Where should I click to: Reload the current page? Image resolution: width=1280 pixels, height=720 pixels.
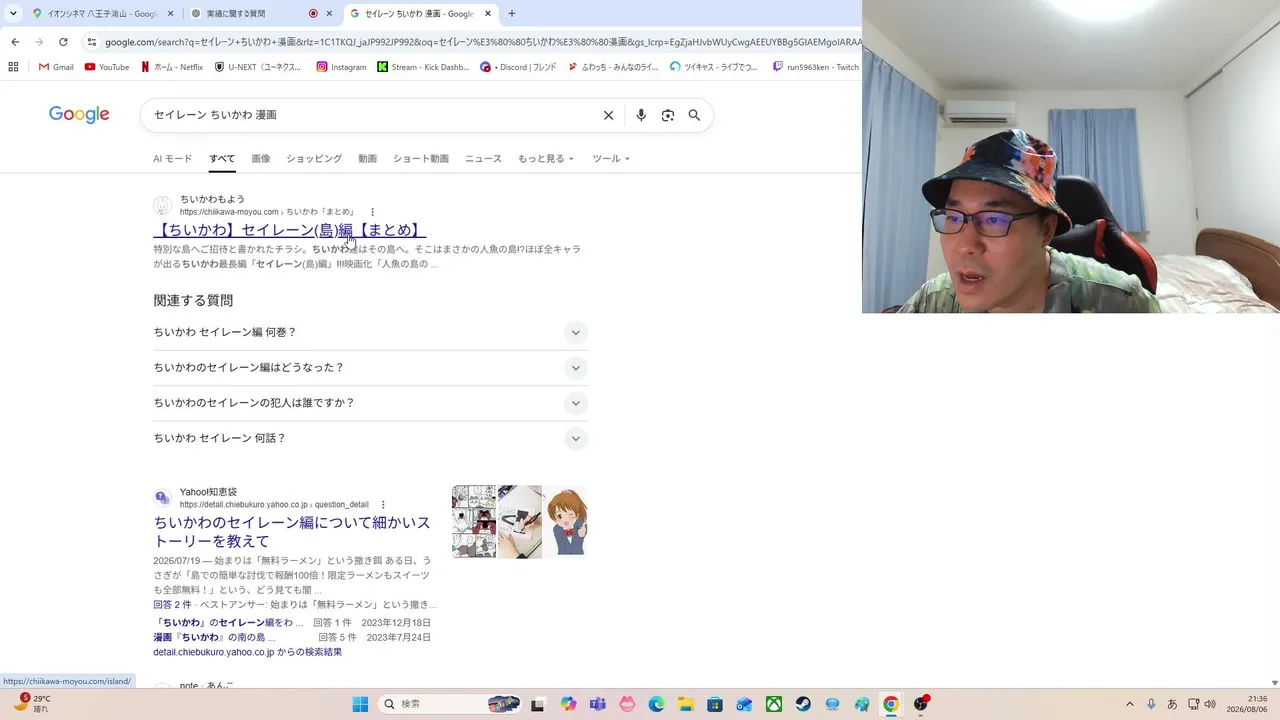pos(63,42)
